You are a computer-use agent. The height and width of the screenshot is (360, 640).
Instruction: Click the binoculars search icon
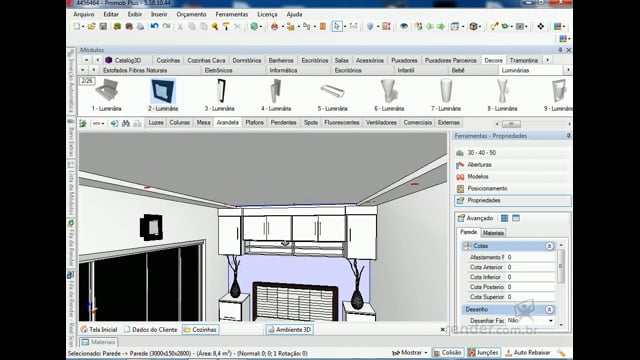(126, 123)
